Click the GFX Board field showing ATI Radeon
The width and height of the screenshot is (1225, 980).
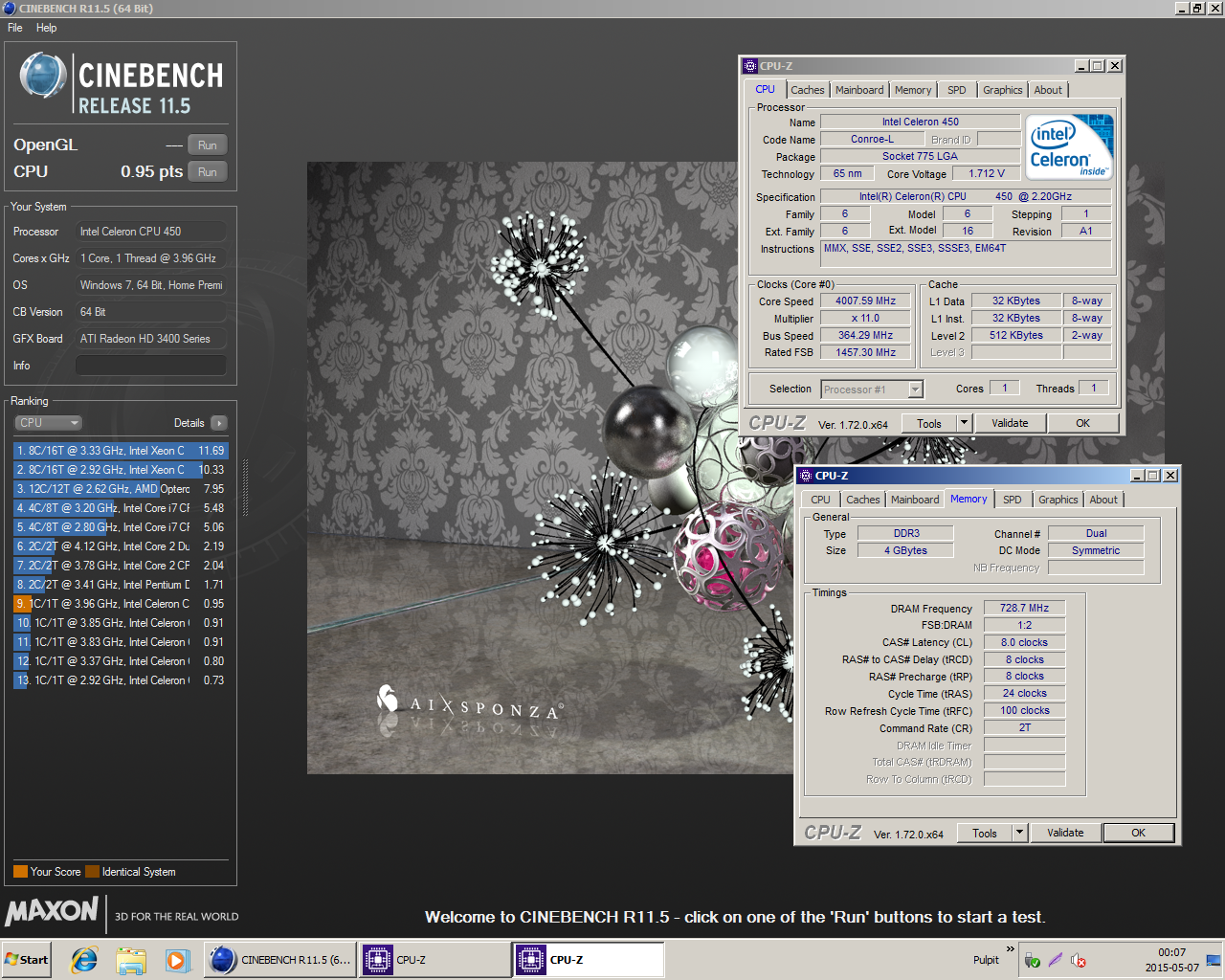[x=151, y=339]
